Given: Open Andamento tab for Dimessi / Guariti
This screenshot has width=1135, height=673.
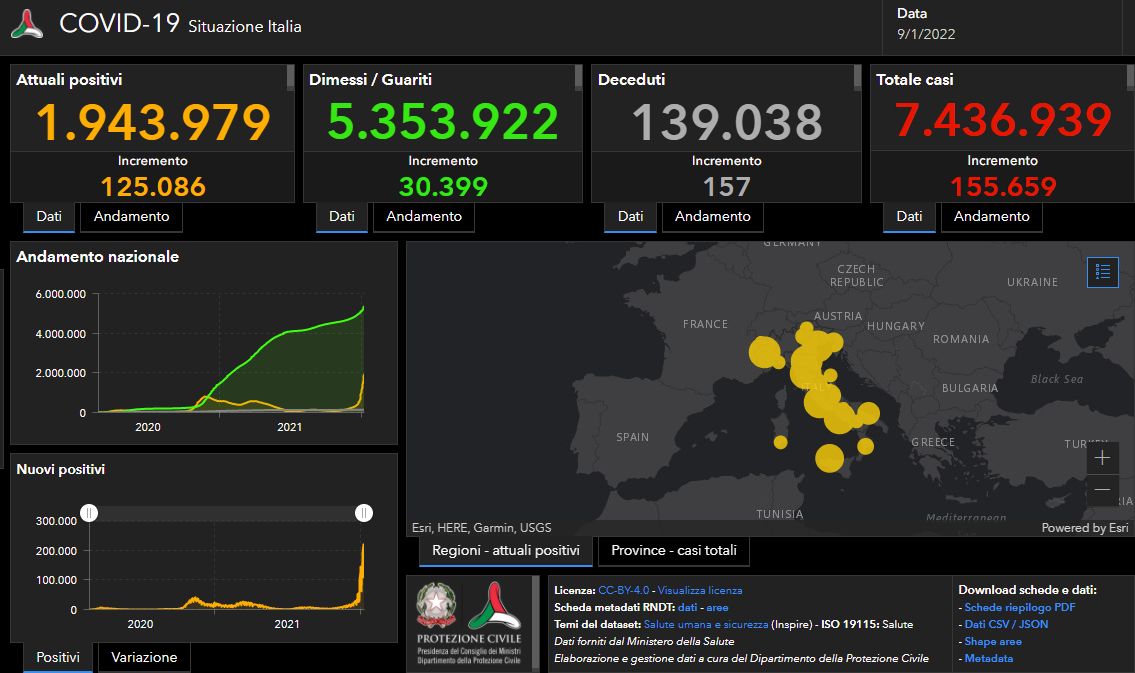Looking at the screenshot, I should pos(424,216).
